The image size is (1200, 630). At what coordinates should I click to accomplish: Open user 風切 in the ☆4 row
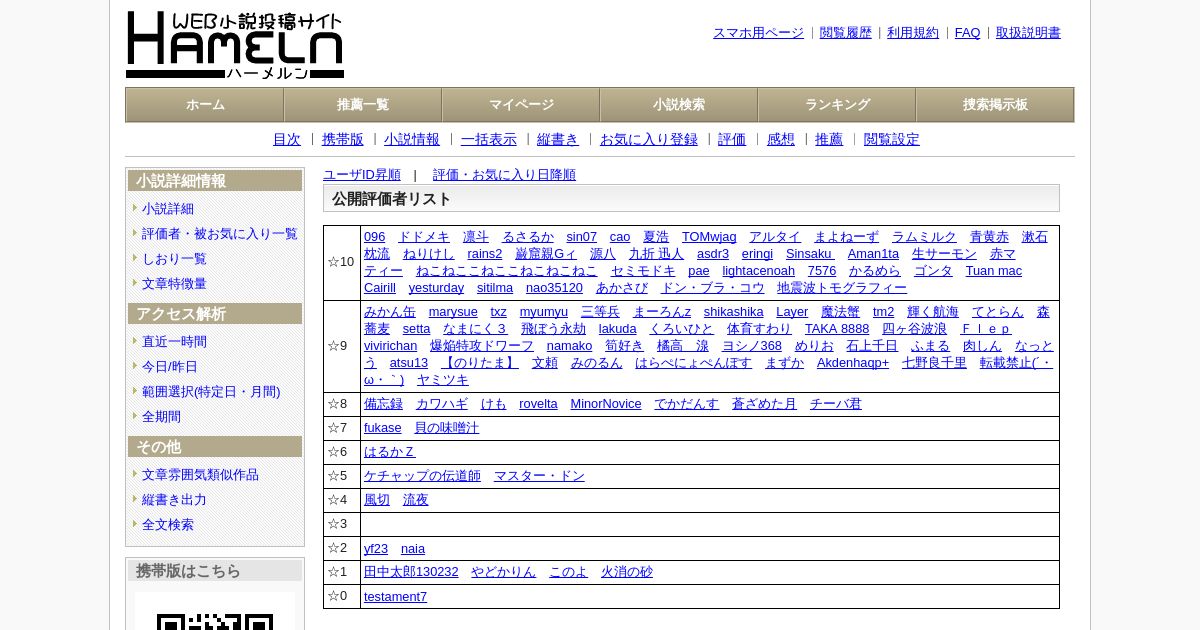(377, 500)
